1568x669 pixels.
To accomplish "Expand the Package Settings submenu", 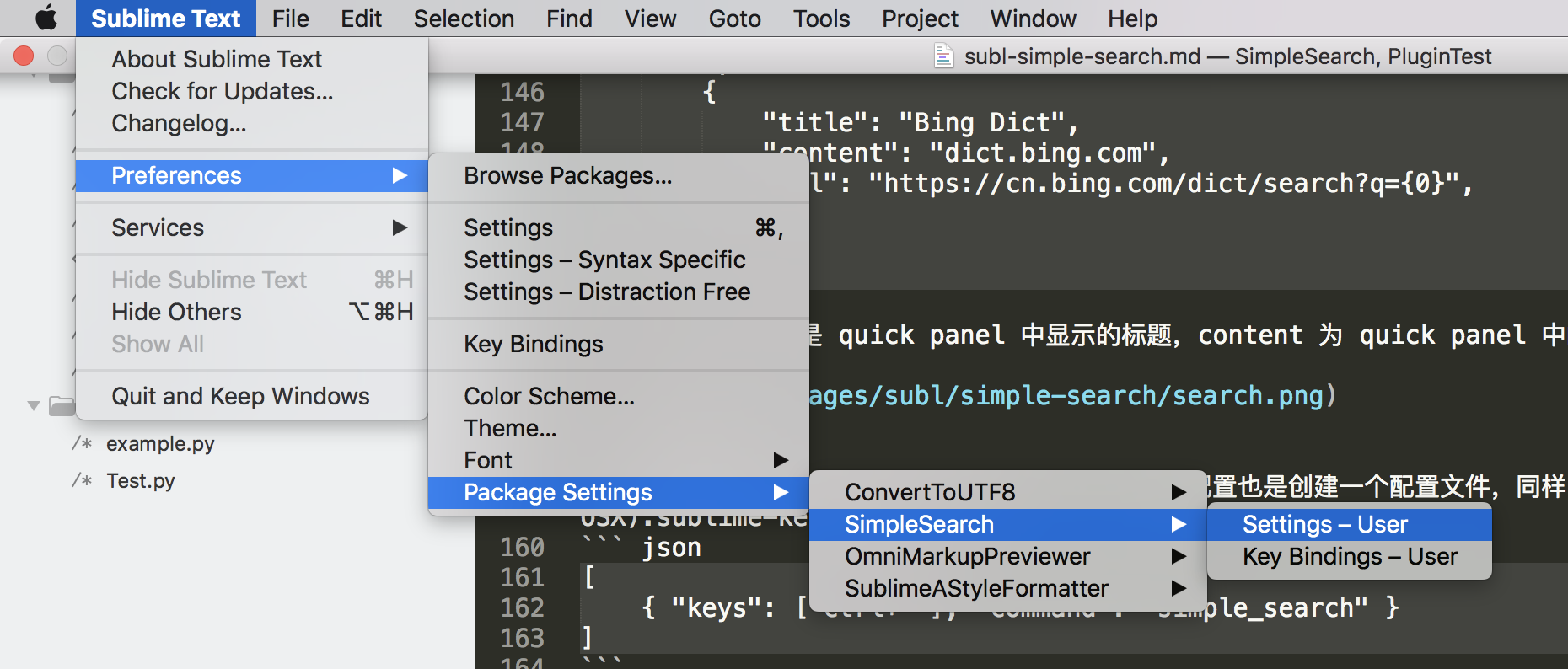I will click(619, 492).
